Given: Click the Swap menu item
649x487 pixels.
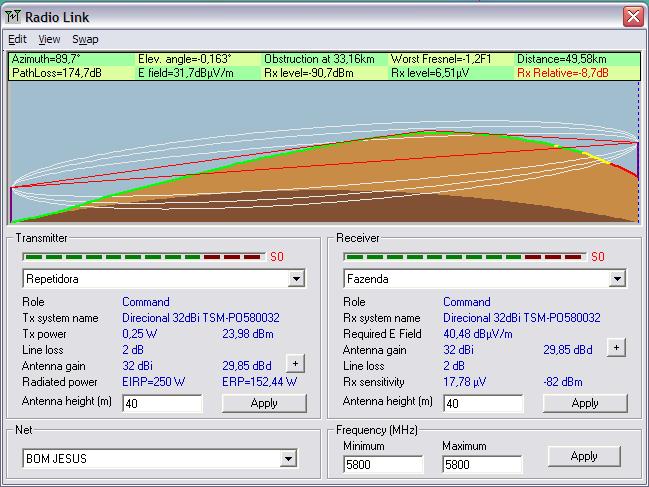Looking at the screenshot, I should point(85,40).
